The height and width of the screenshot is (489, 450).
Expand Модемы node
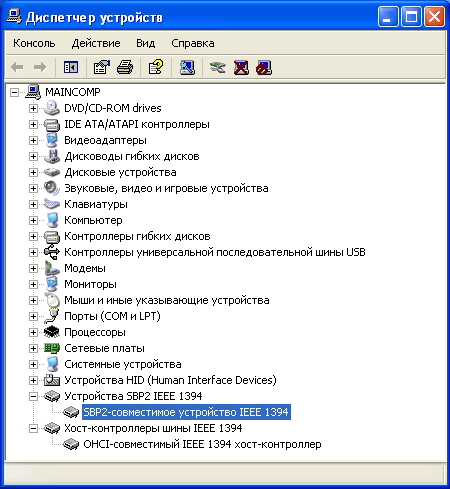click(x=33, y=268)
